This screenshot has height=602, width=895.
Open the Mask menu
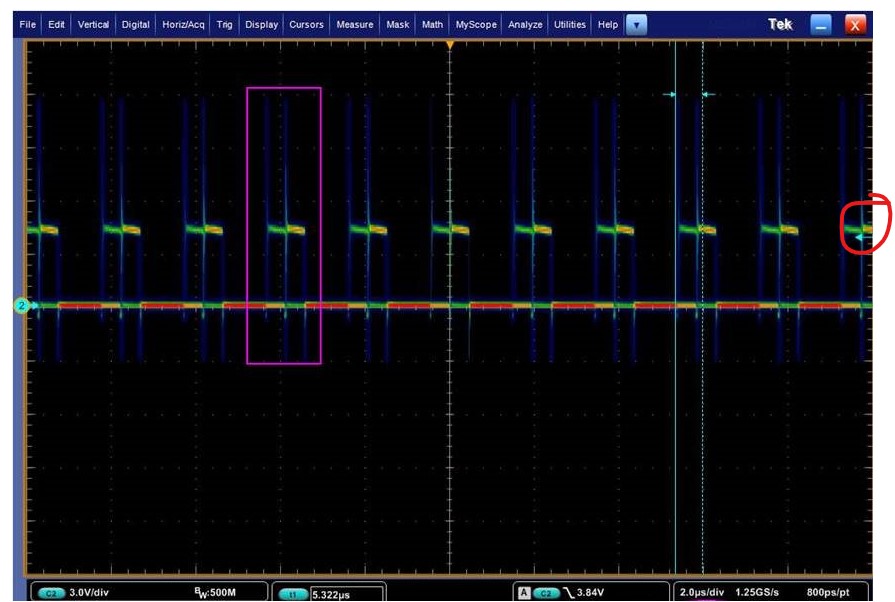(x=397, y=25)
